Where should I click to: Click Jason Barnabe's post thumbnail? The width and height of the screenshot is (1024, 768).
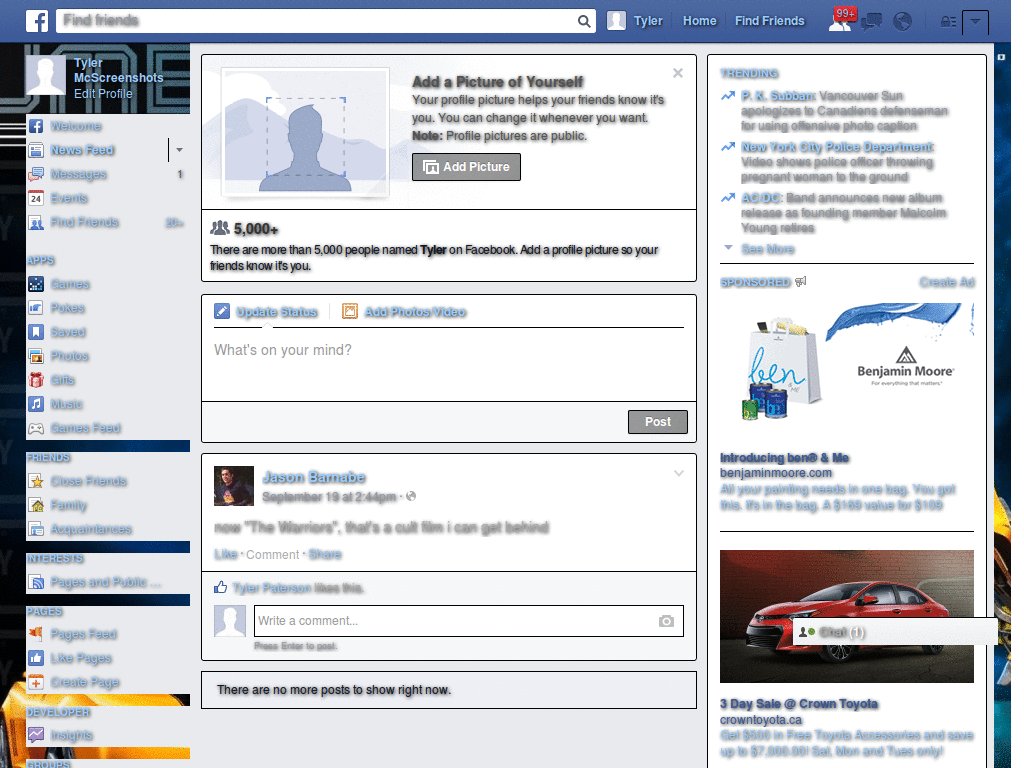click(x=234, y=486)
